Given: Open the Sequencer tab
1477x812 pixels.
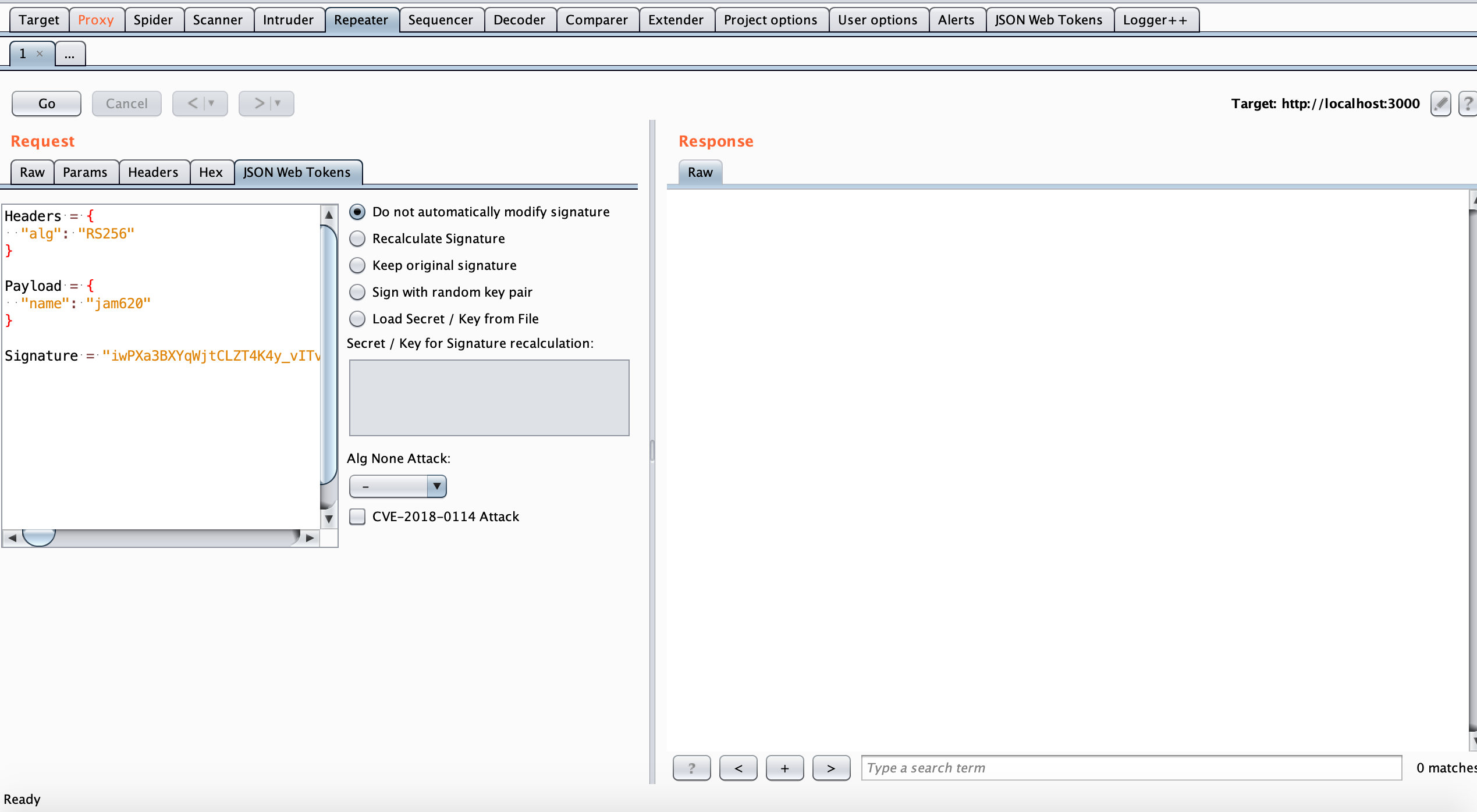Looking at the screenshot, I should pos(441,20).
